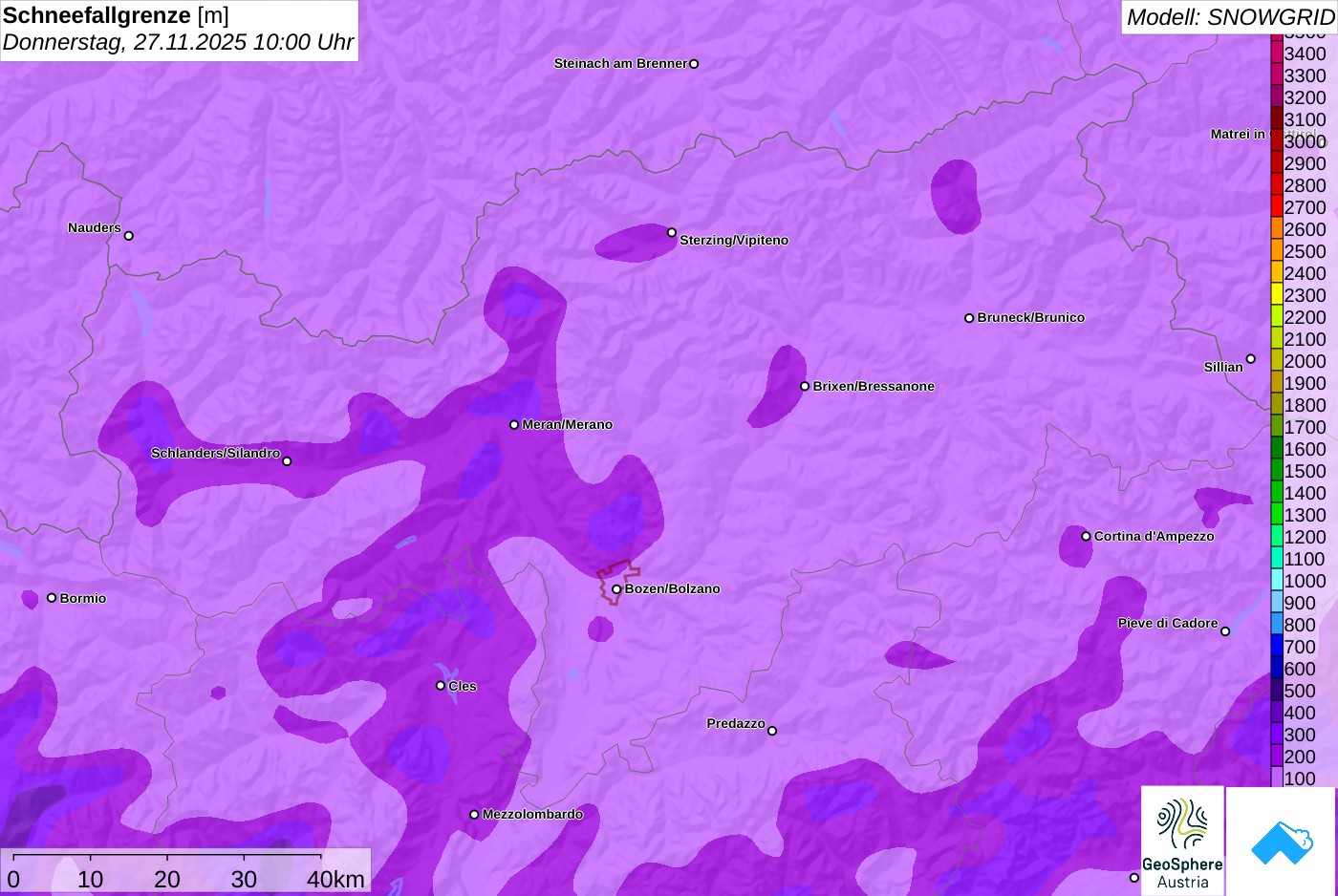Click the 3400 legend value
The height and width of the screenshot is (896, 1338).
click(x=1305, y=53)
